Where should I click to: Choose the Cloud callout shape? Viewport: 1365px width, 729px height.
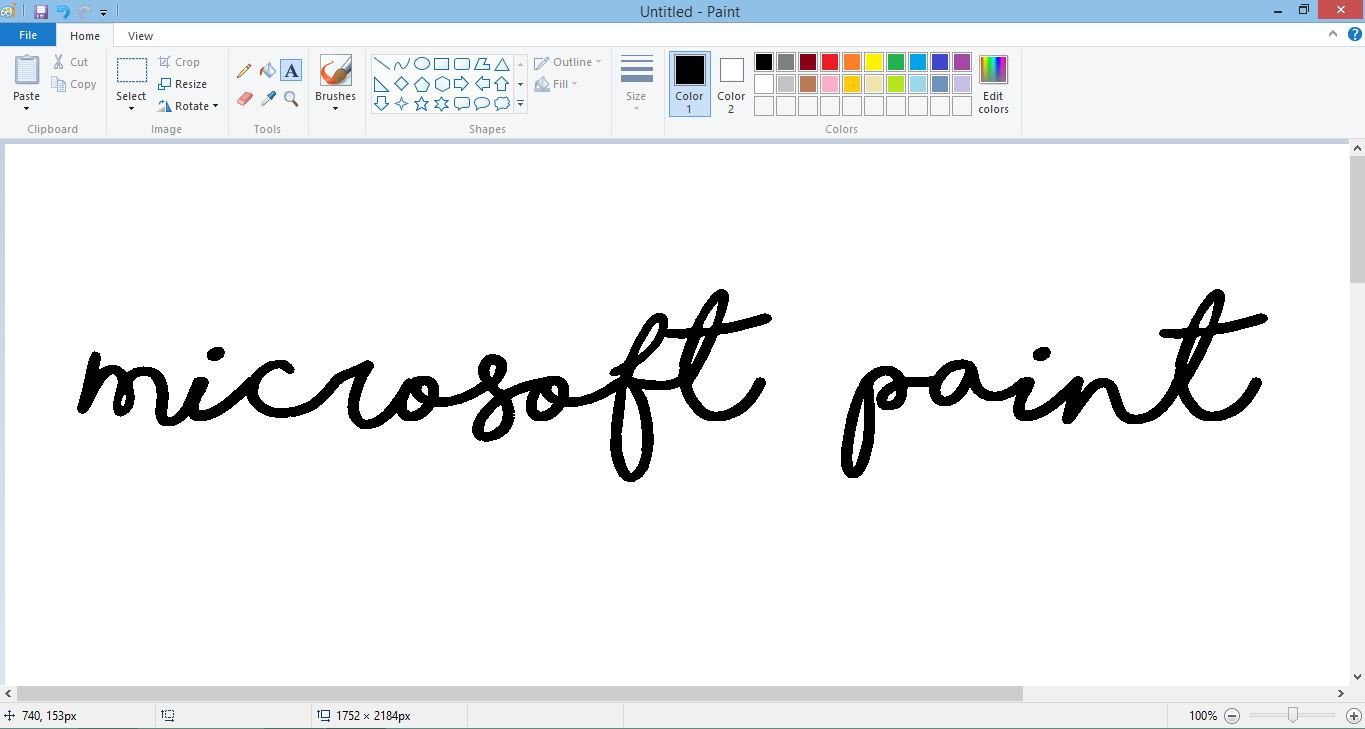(501, 104)
